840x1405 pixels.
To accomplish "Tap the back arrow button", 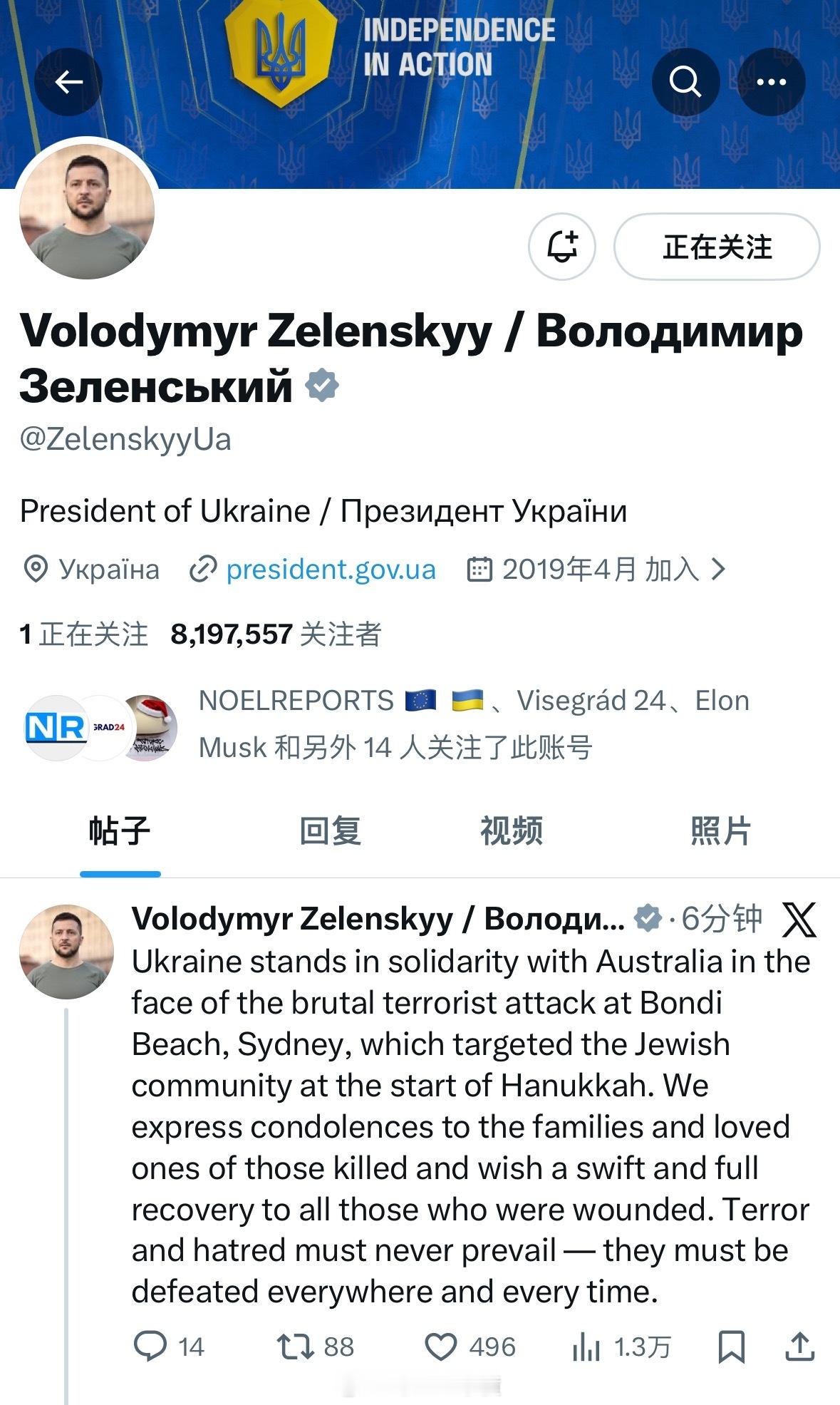I will click(68, 82).
